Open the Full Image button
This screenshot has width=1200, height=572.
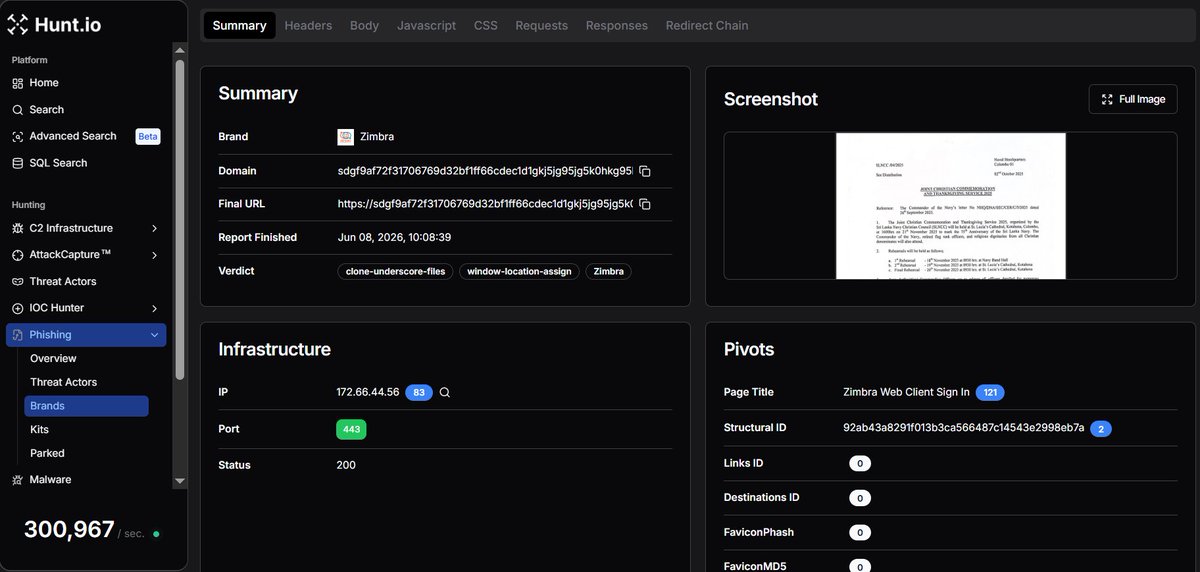[1133, 99]
